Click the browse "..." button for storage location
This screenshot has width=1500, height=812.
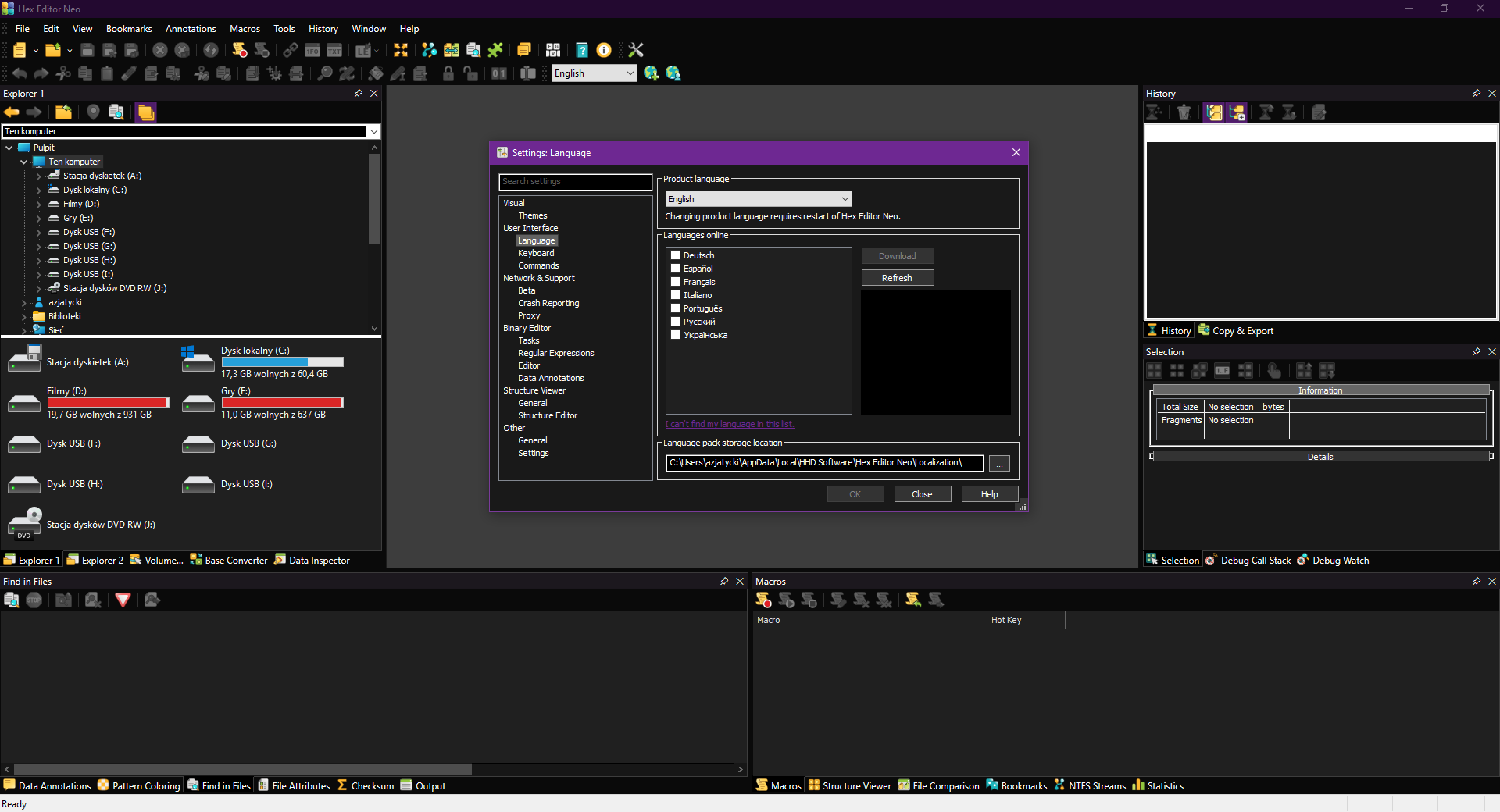click(x=999, y=463)
